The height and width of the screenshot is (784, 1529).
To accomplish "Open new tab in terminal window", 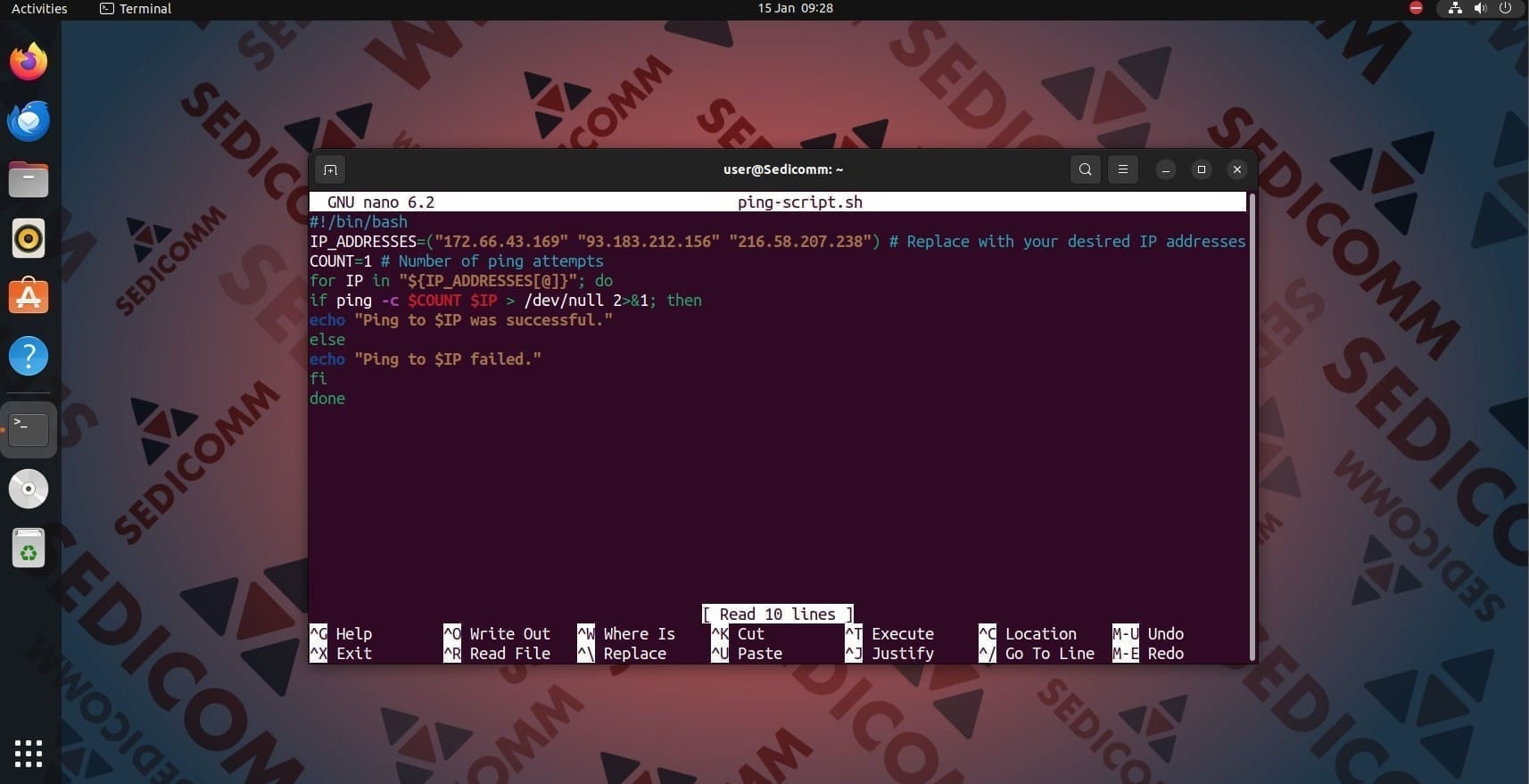I will tap(330, 169).
